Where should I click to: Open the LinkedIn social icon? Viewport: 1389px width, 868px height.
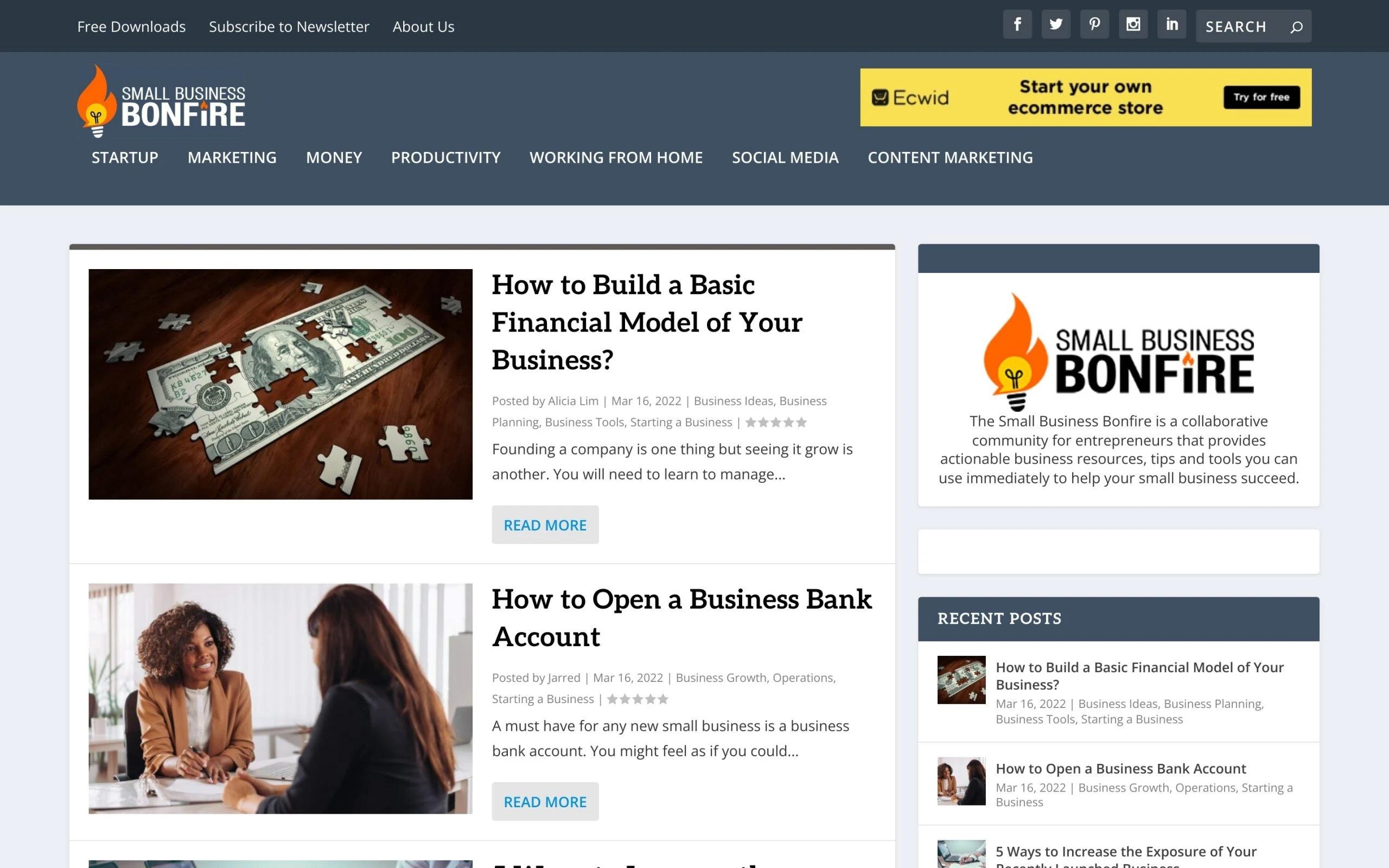tap(1171, 24)
